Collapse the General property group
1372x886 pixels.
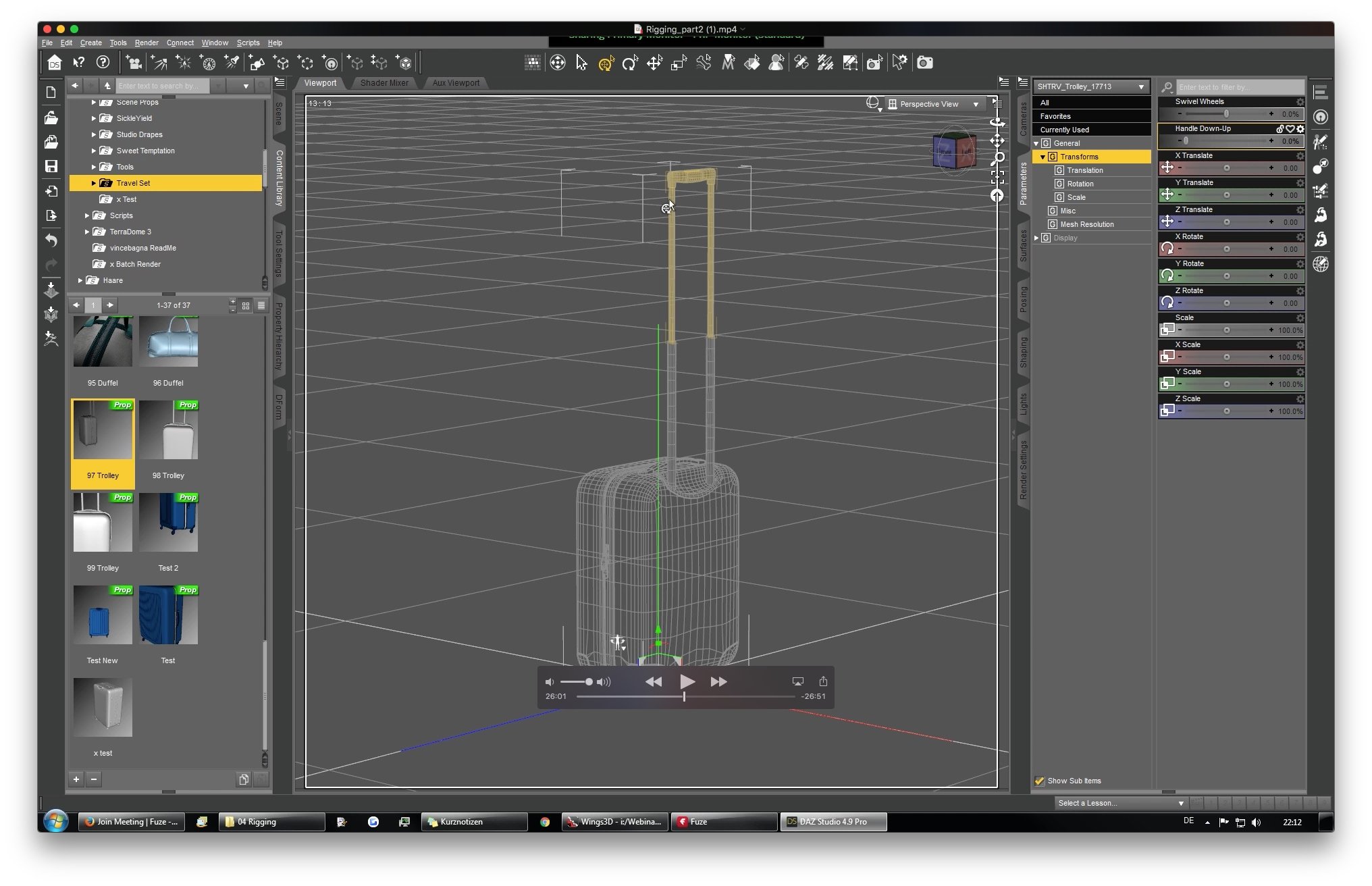point(1036,143)
